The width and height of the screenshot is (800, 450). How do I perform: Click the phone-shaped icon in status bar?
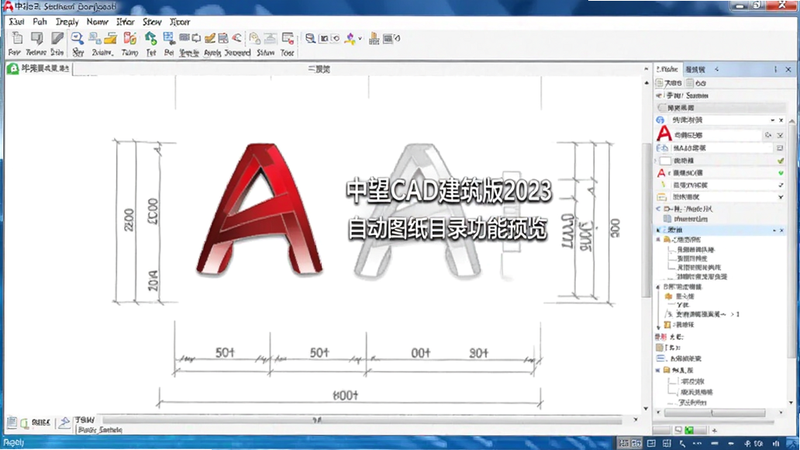[x=683, y=443]
